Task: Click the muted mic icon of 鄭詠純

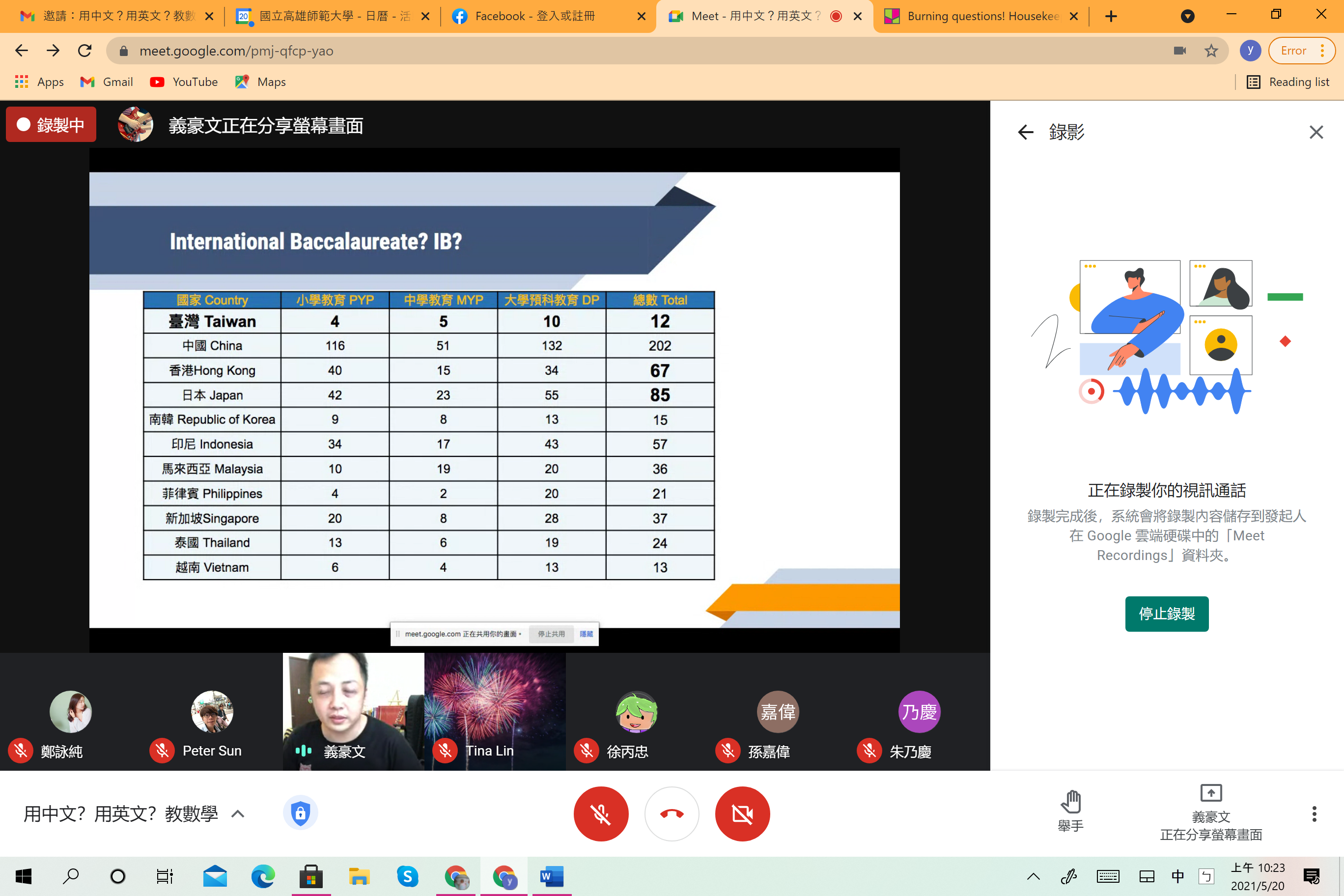Action: click(21, 751)
